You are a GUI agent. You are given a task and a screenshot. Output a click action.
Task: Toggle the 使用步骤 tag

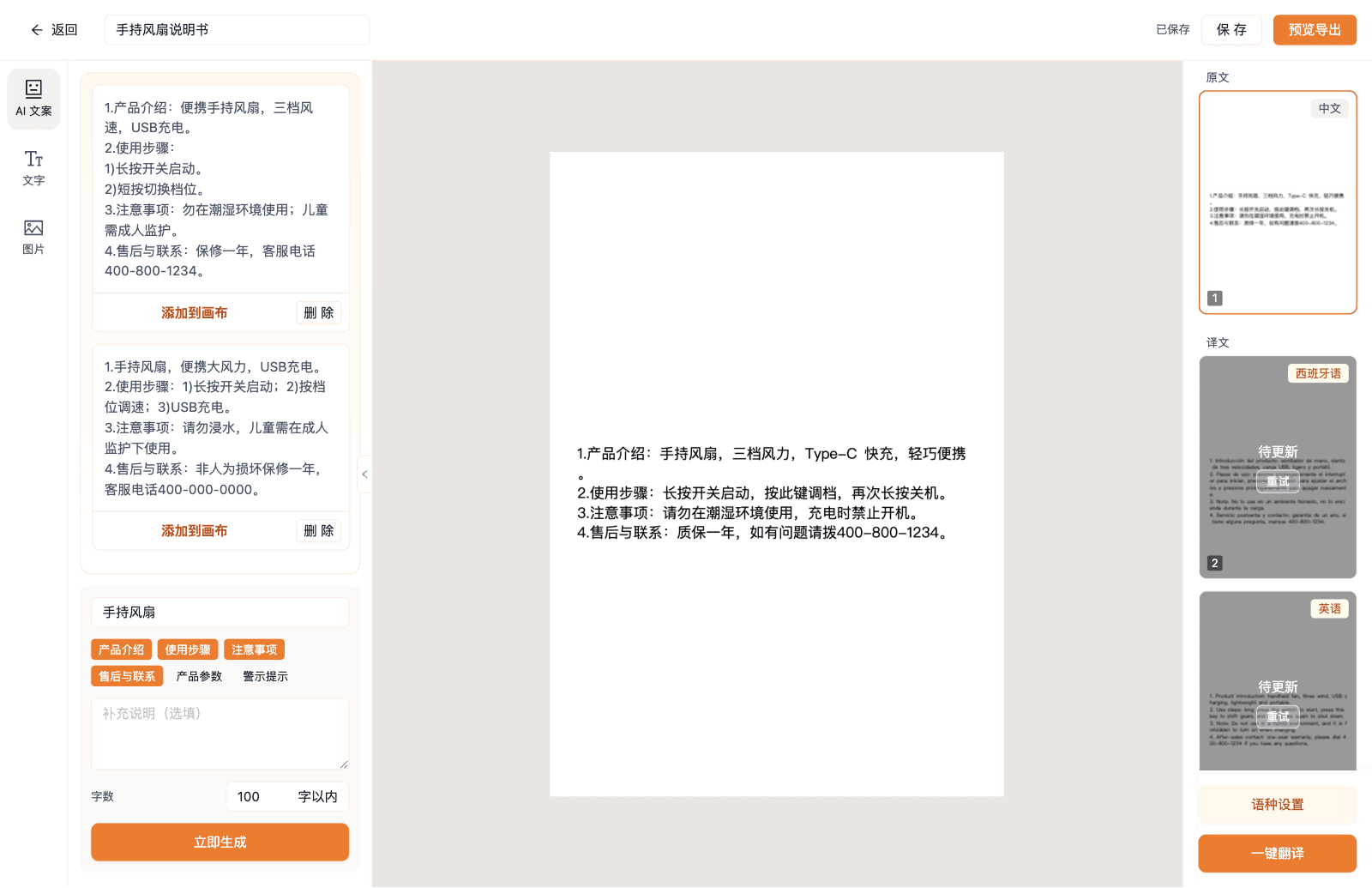[188, 650]
